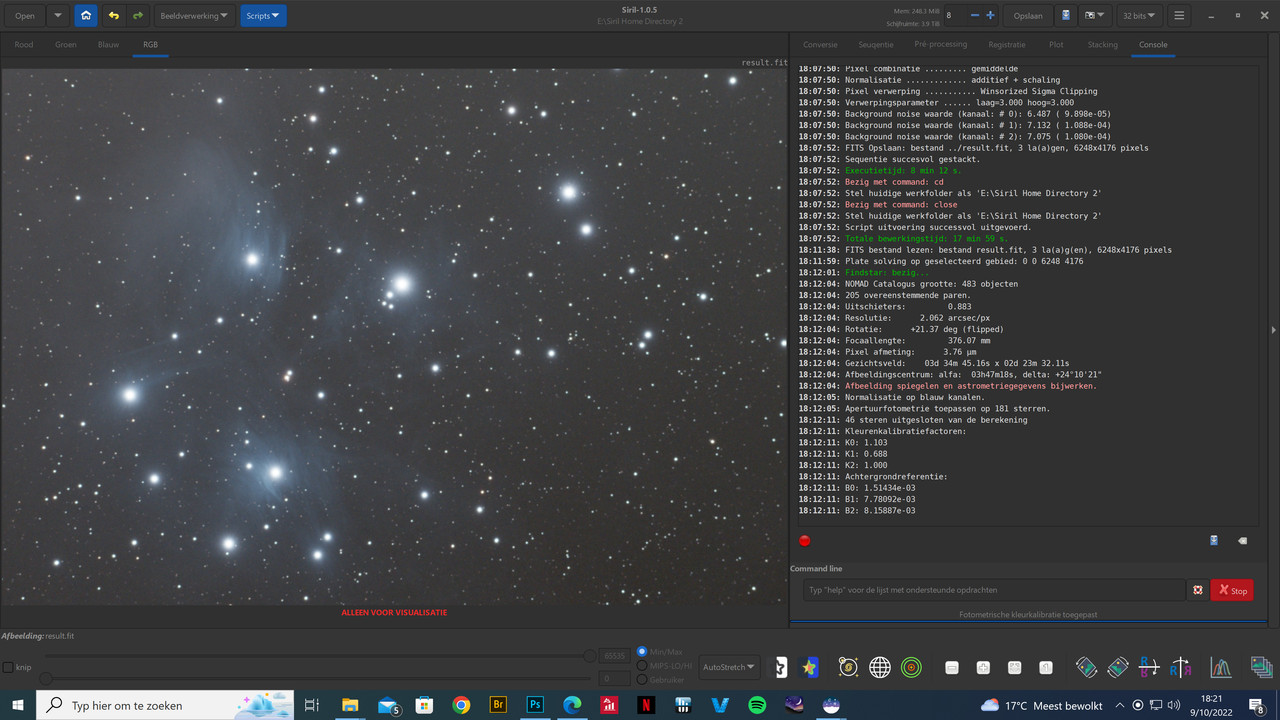Enable the knip checkbox
Screen dimensions: 1280x720
(x=10, y=667)
